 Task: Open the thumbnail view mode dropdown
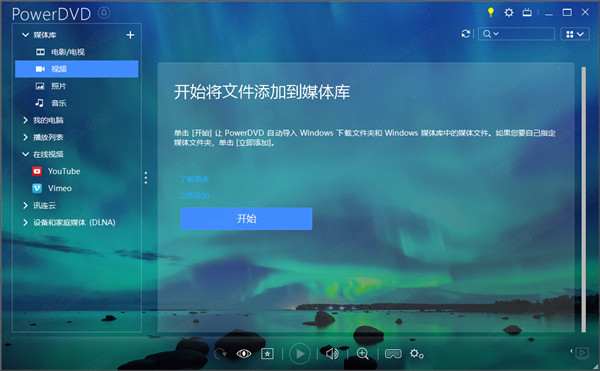pos(575,34)
